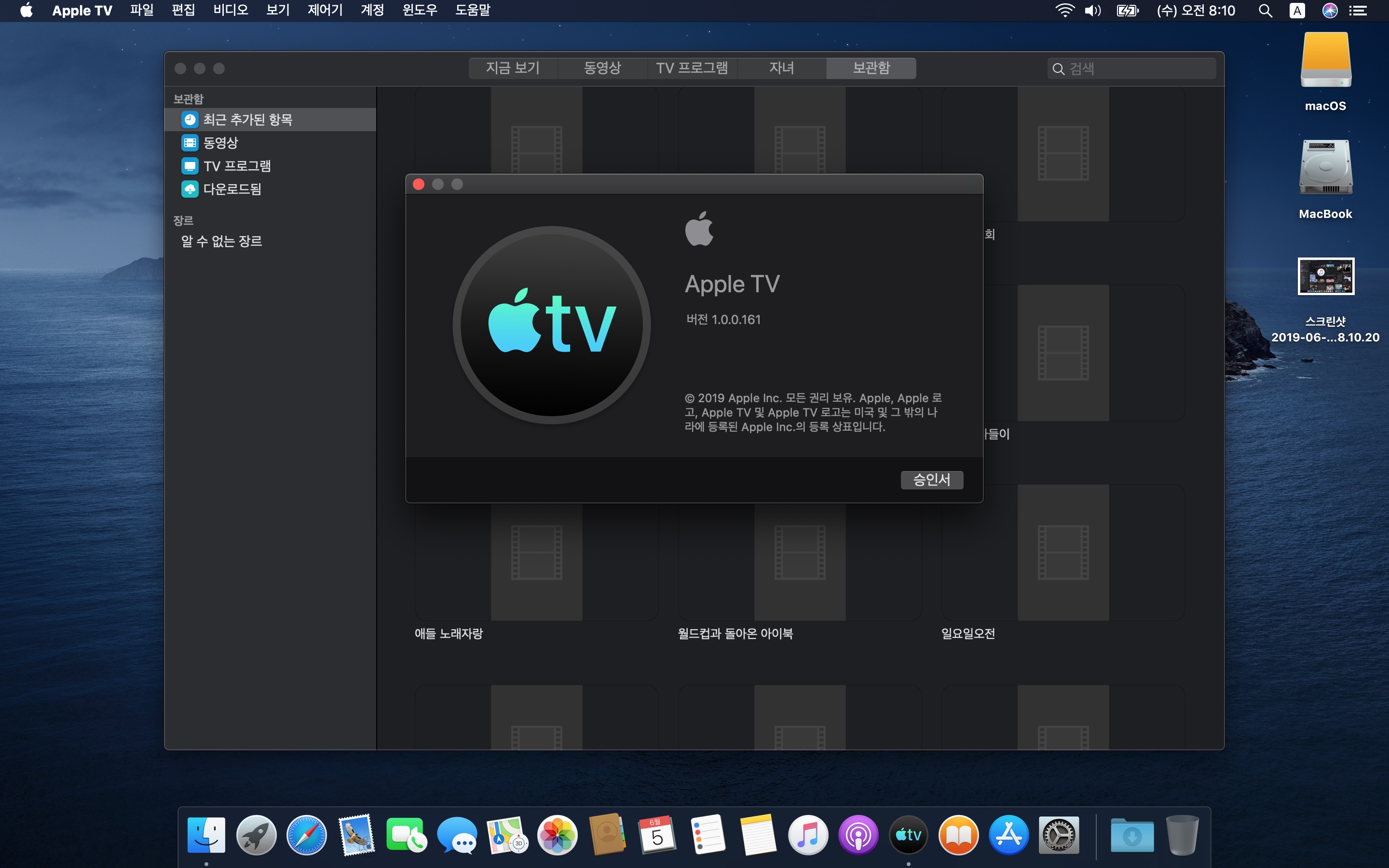Open the 보기 menu

point(277,10)
